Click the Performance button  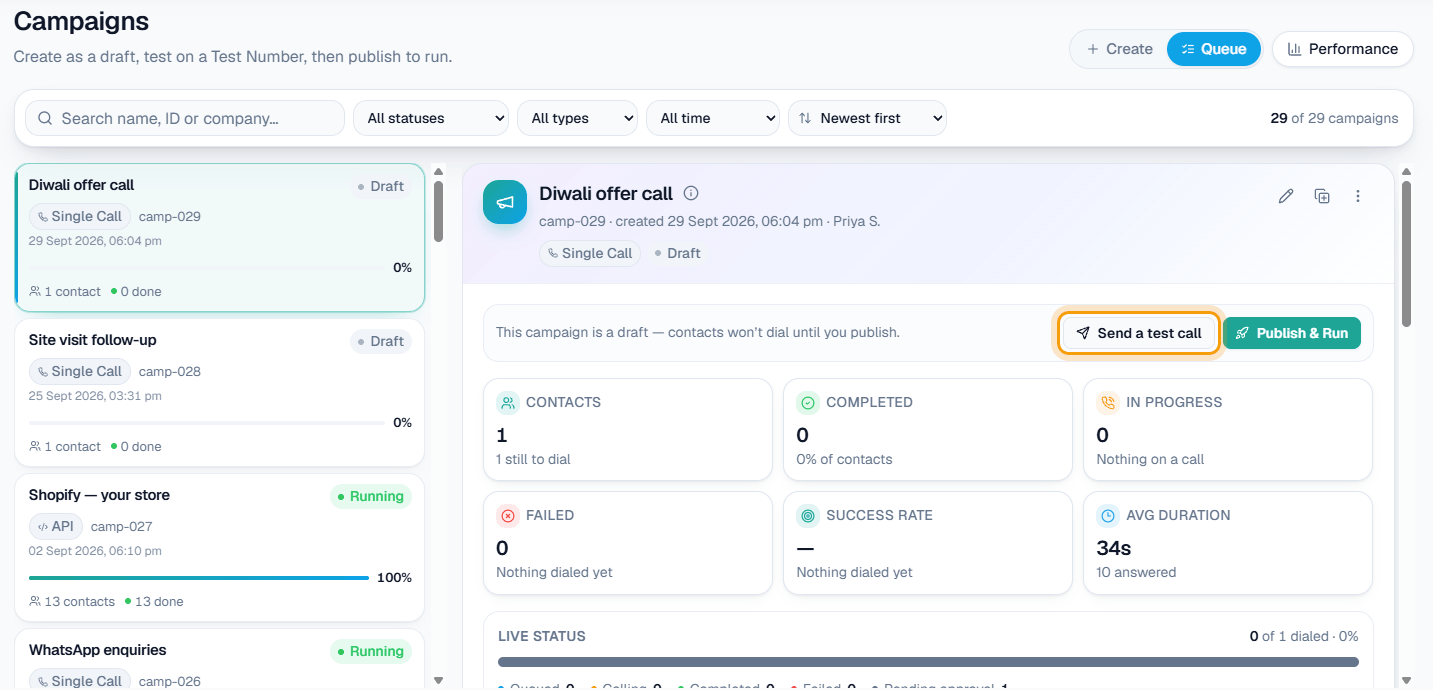click(1342, 49)
